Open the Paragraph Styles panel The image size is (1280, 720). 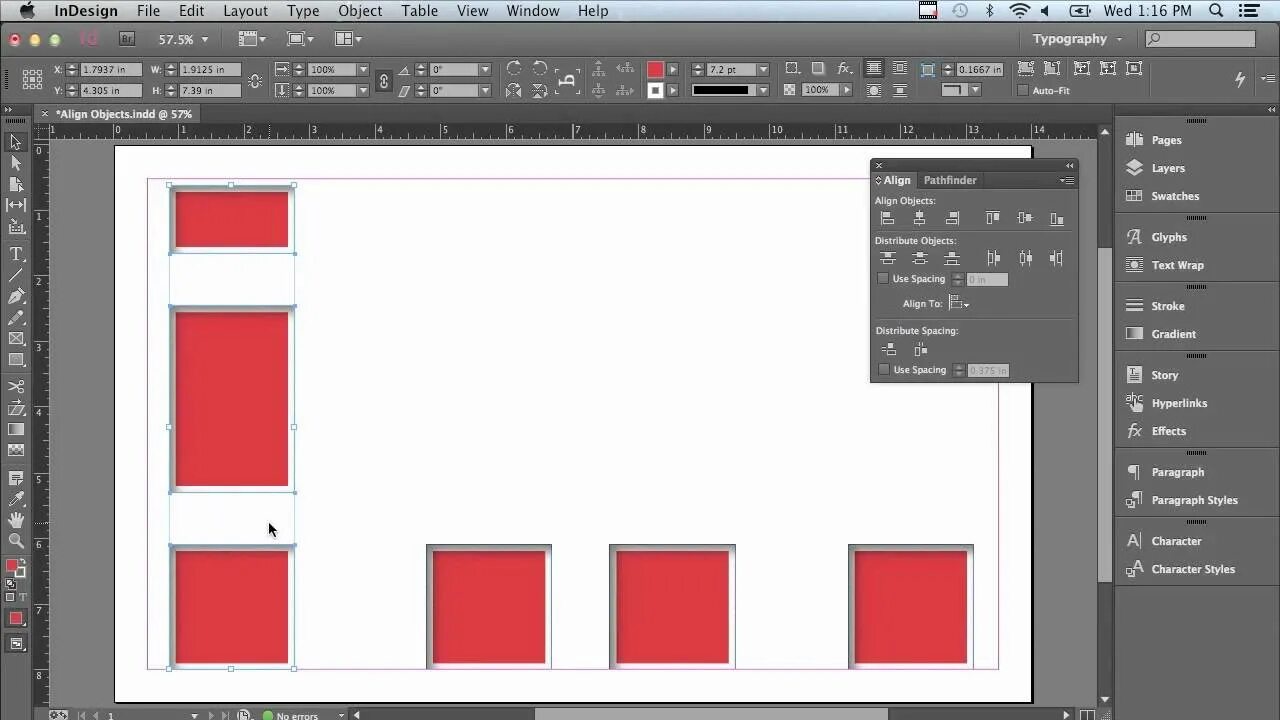point(1194,500)
